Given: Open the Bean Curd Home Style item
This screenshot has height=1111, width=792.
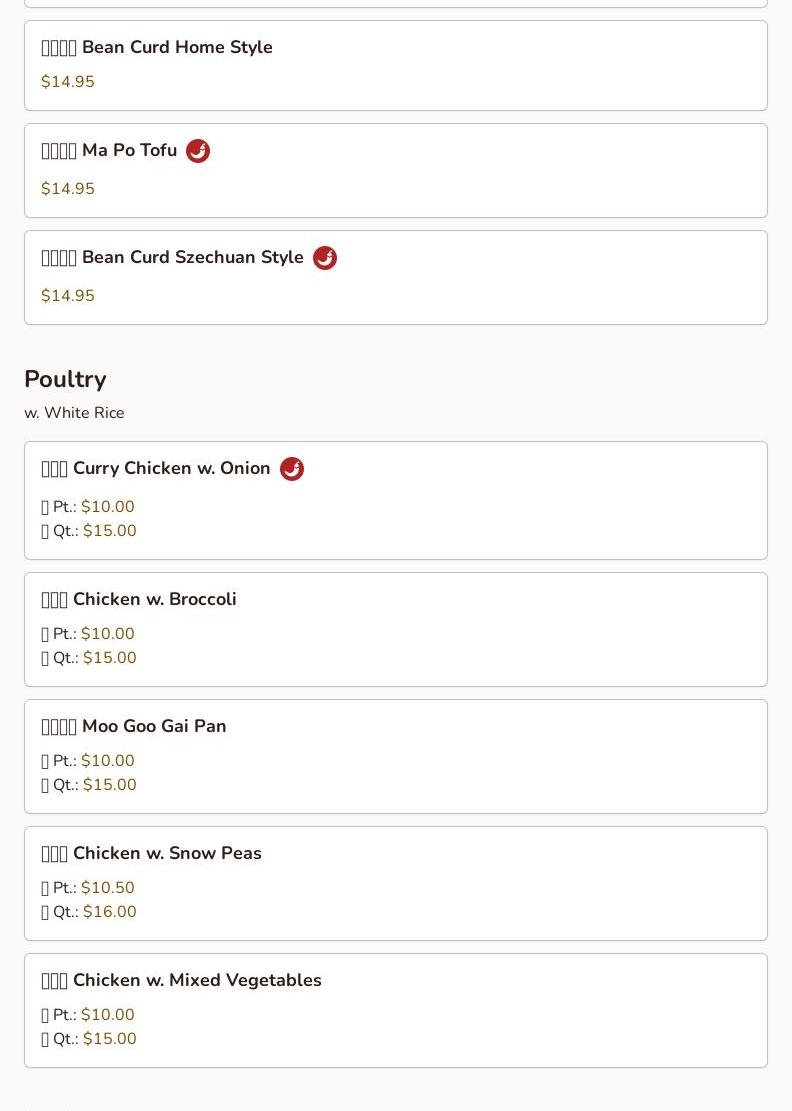Looking at the screenshot, I should (x=177, y=48).
